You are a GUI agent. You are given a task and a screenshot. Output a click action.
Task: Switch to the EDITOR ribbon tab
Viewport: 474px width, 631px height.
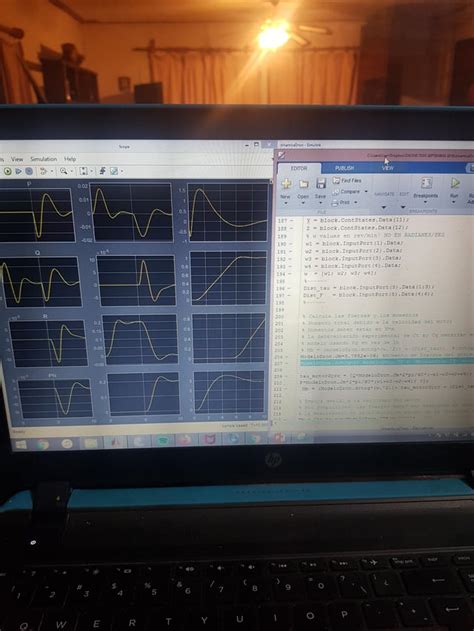pos(299,169)
